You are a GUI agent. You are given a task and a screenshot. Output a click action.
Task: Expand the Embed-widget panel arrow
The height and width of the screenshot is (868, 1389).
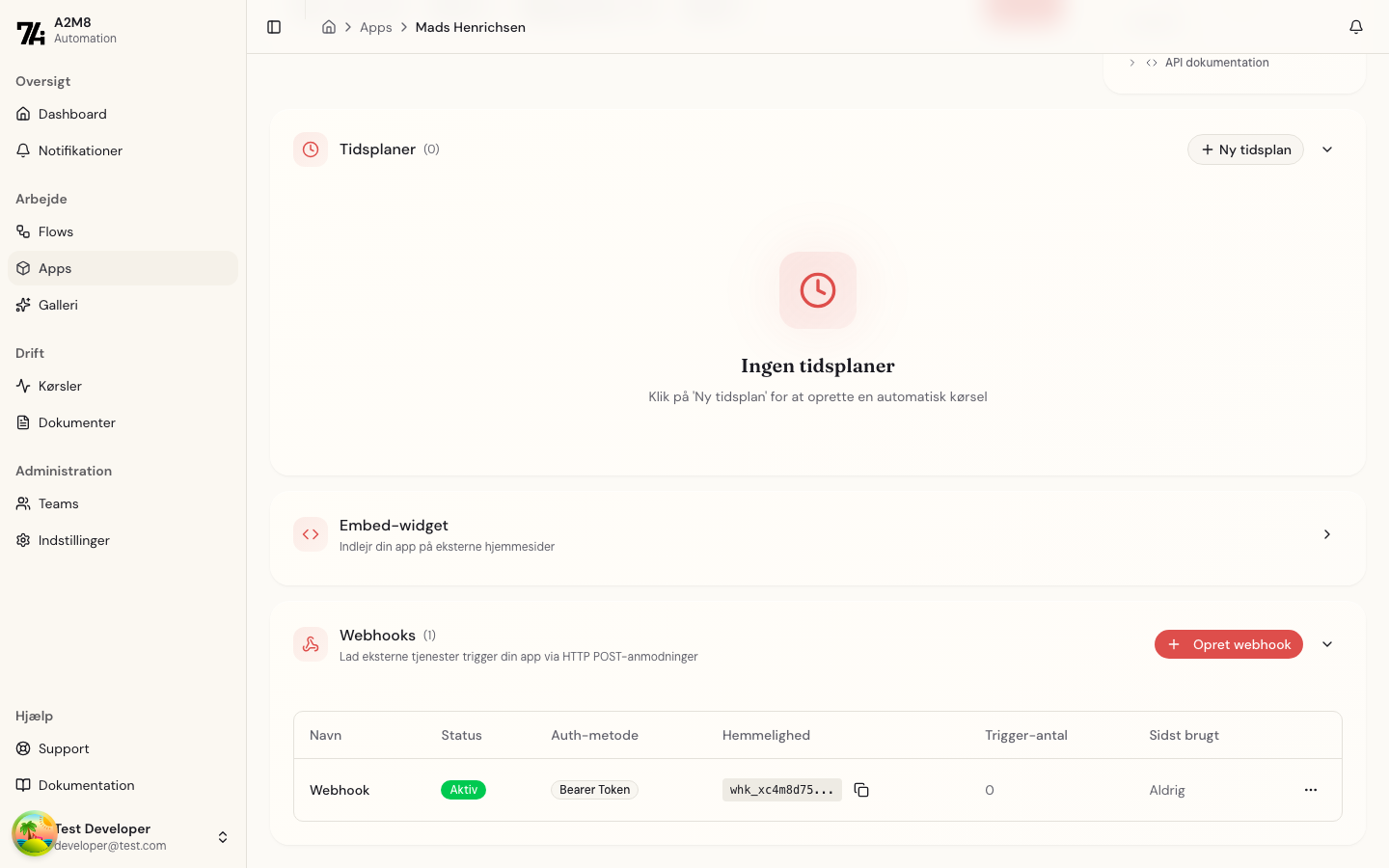click(x=1327, y=534)
